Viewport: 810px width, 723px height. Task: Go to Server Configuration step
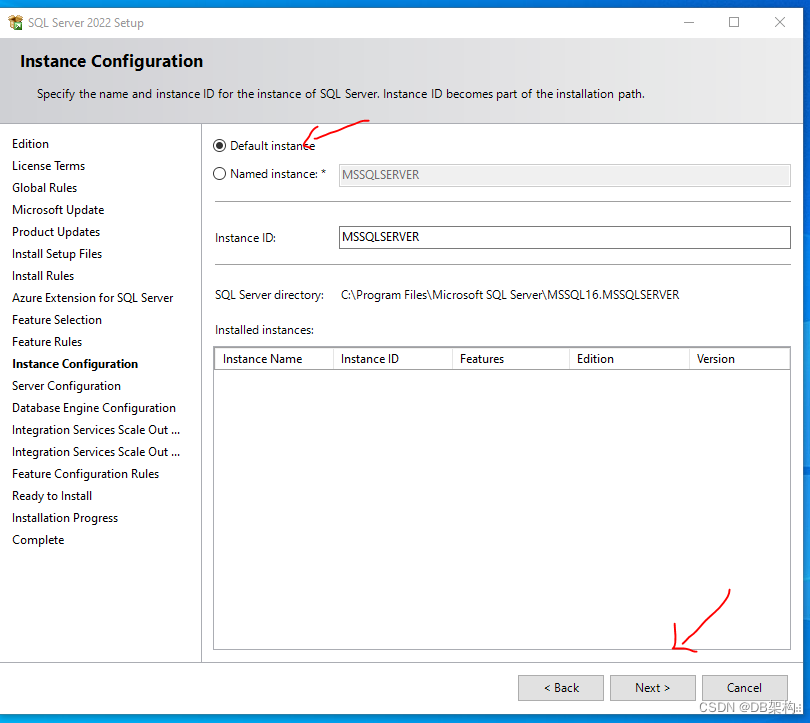coord(66,385)
